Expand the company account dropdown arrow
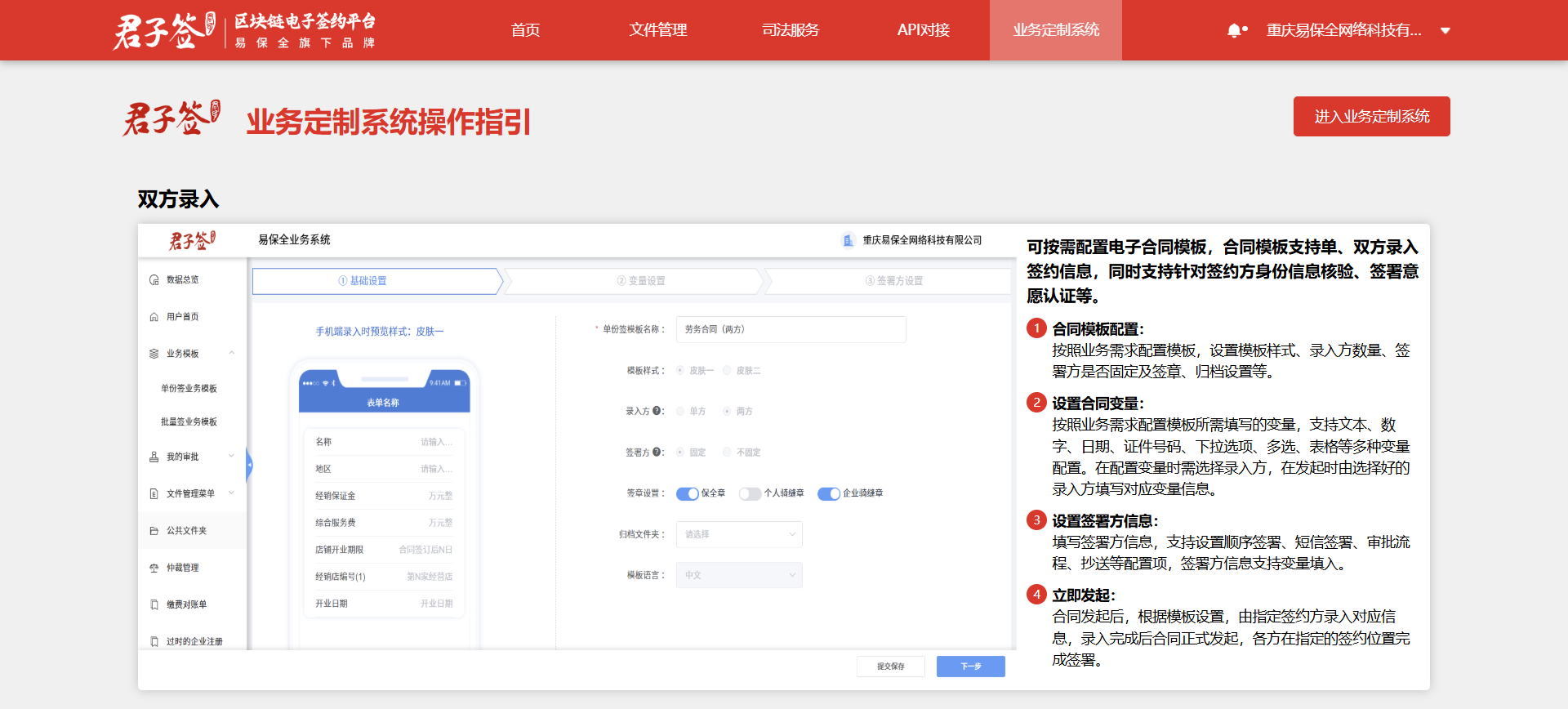Screen dimensions: 1568x709 [1445, 31]
